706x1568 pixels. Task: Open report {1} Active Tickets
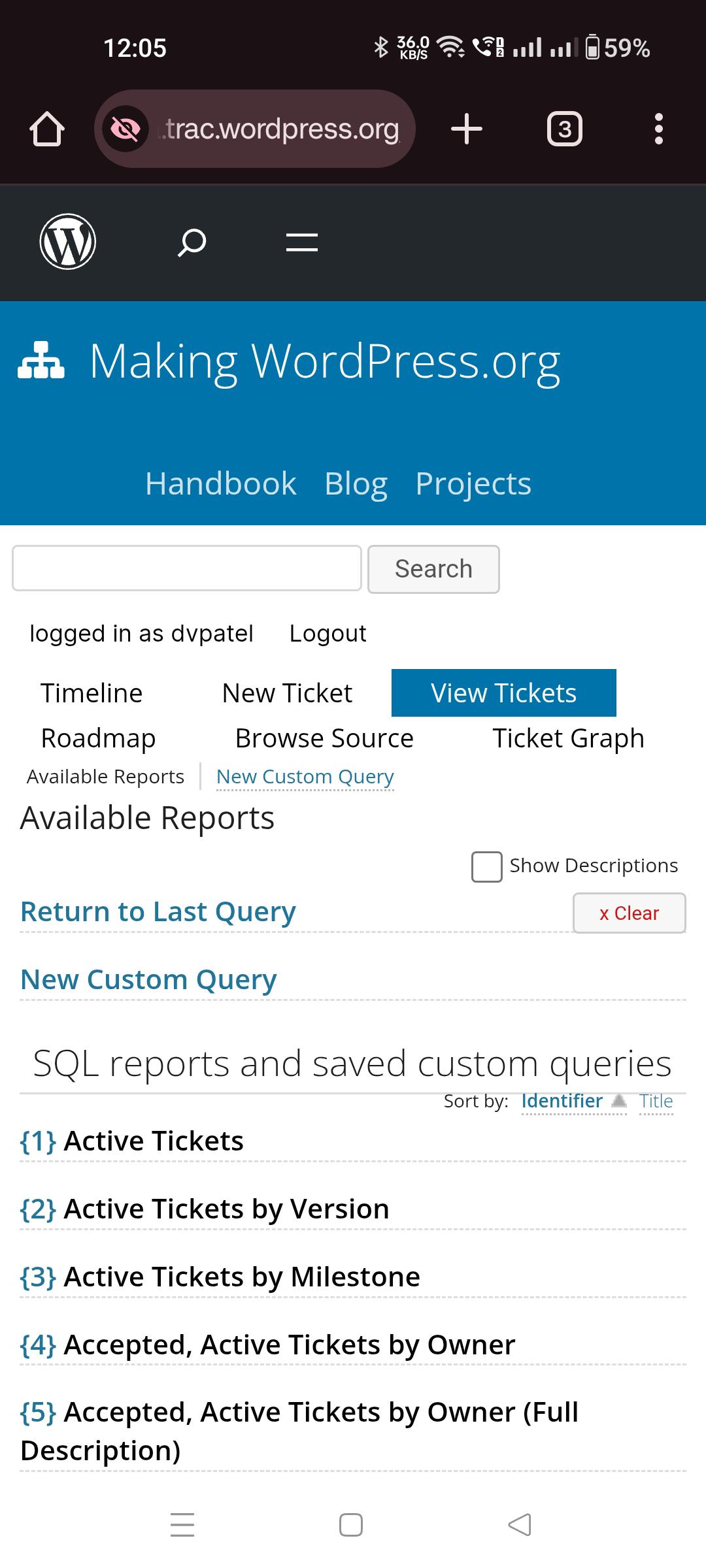[132, 1141]
